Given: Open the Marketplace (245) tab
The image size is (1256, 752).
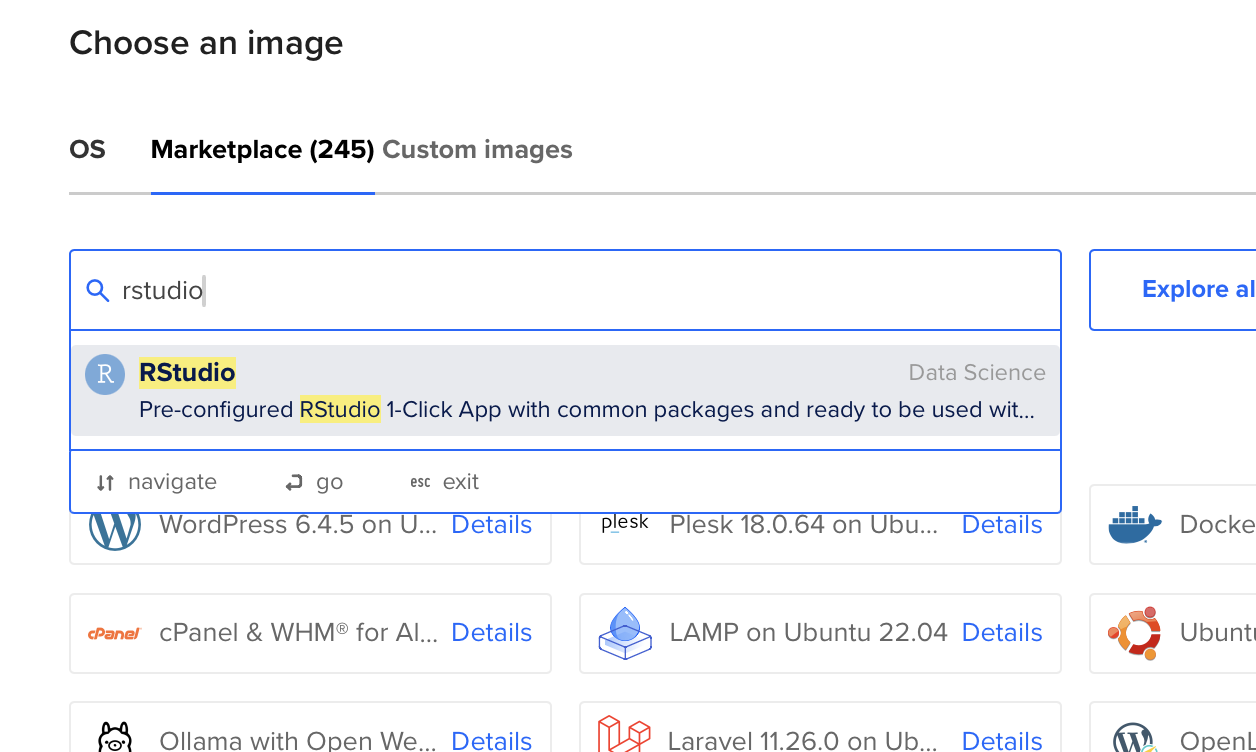Looking at the screenshot, I should point(262,150).
